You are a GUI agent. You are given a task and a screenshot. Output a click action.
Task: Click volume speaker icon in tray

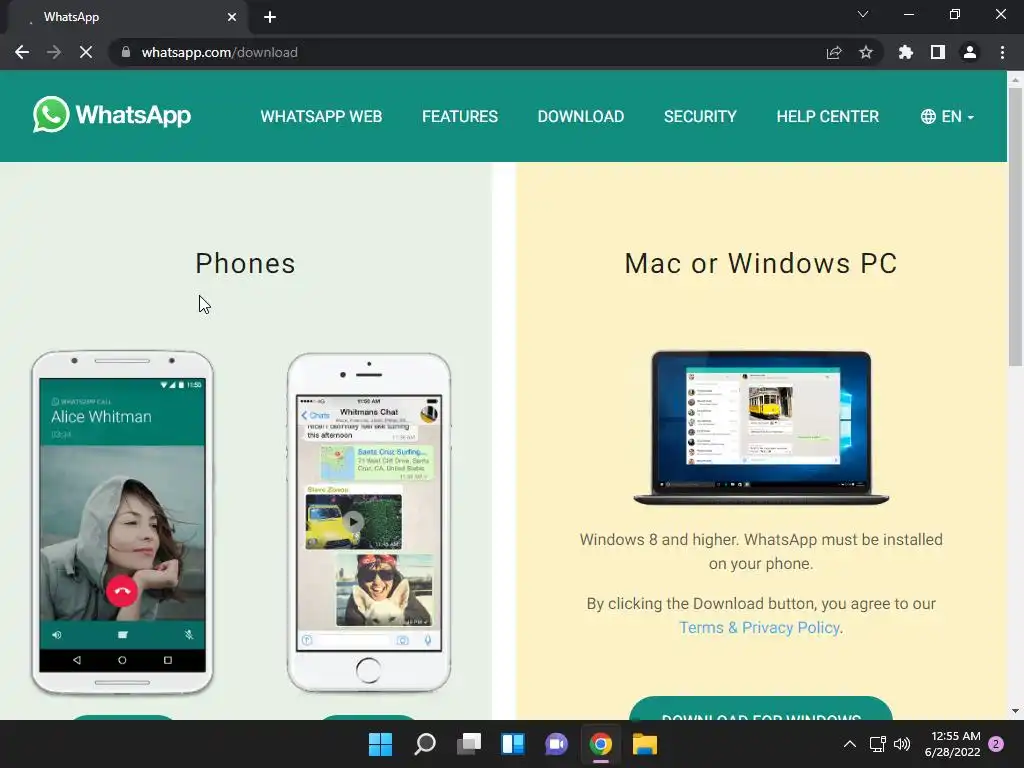[902, 744]
